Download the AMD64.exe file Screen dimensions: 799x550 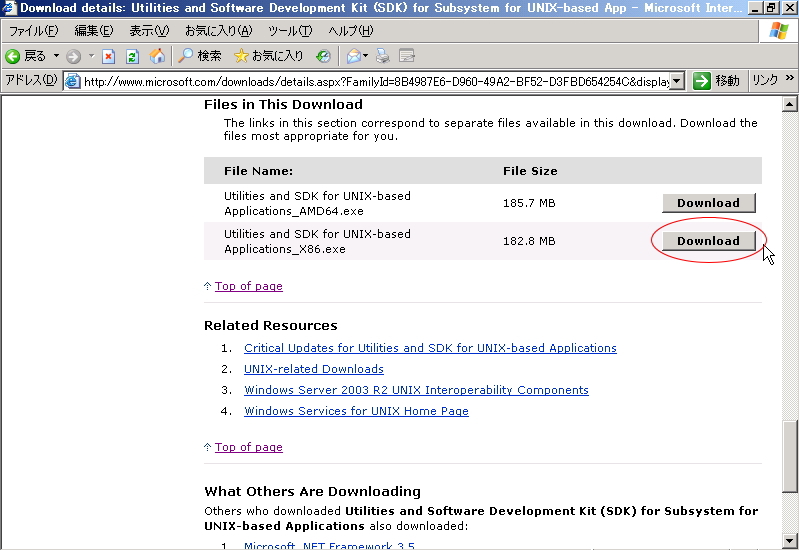708,203
